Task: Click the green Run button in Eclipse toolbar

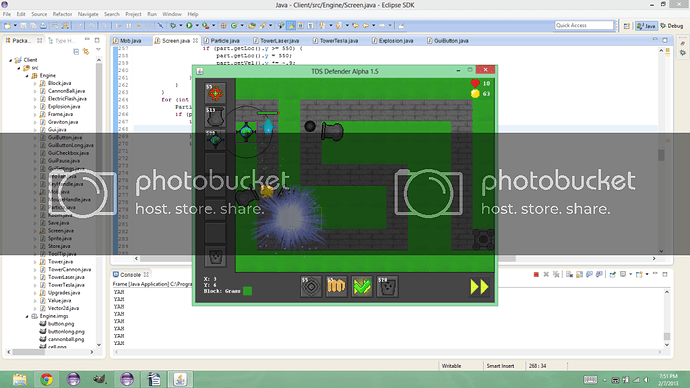Action: click(189, 26)
